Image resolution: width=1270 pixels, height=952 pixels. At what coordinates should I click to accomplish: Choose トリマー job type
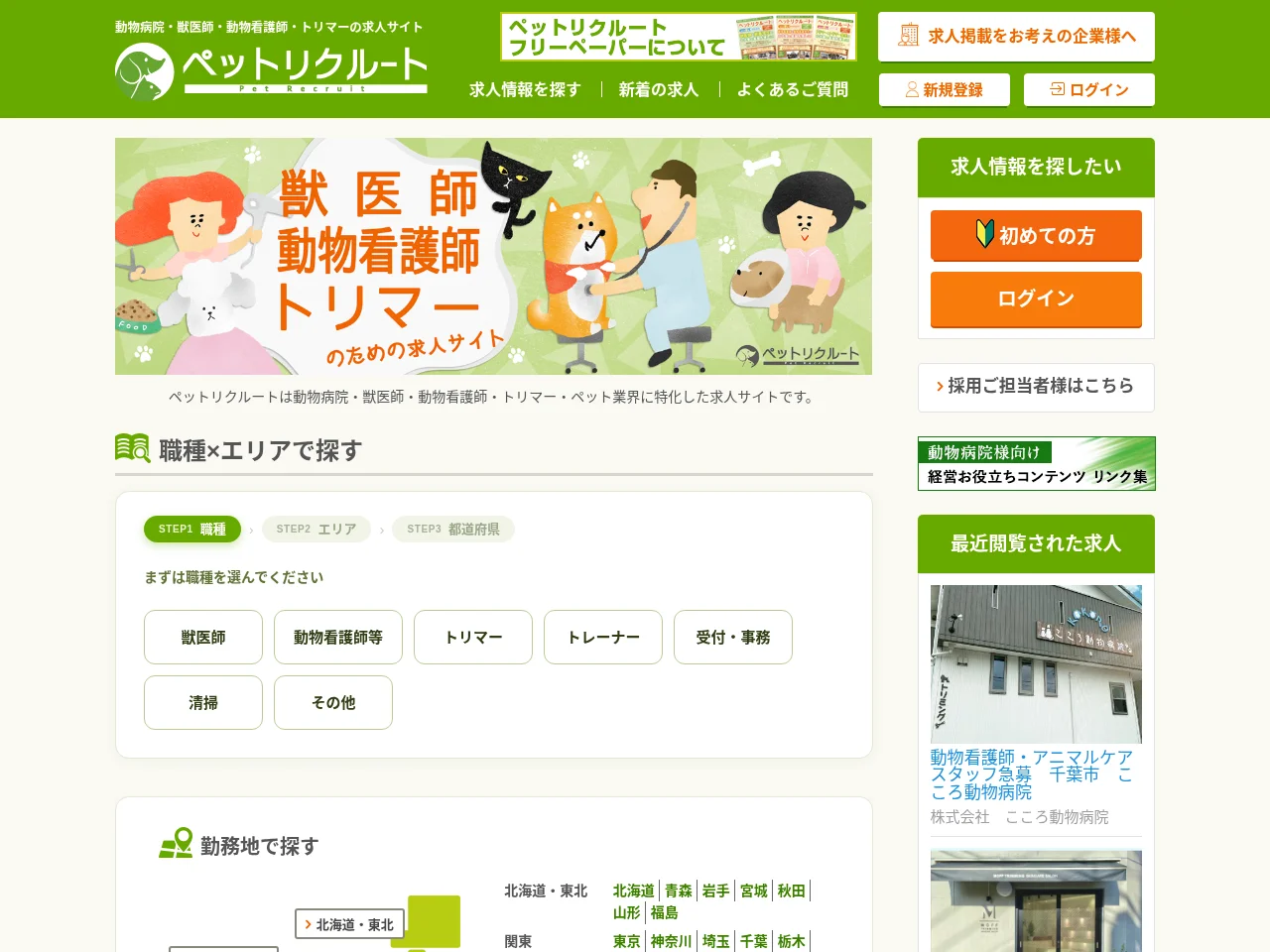point(473,637)
